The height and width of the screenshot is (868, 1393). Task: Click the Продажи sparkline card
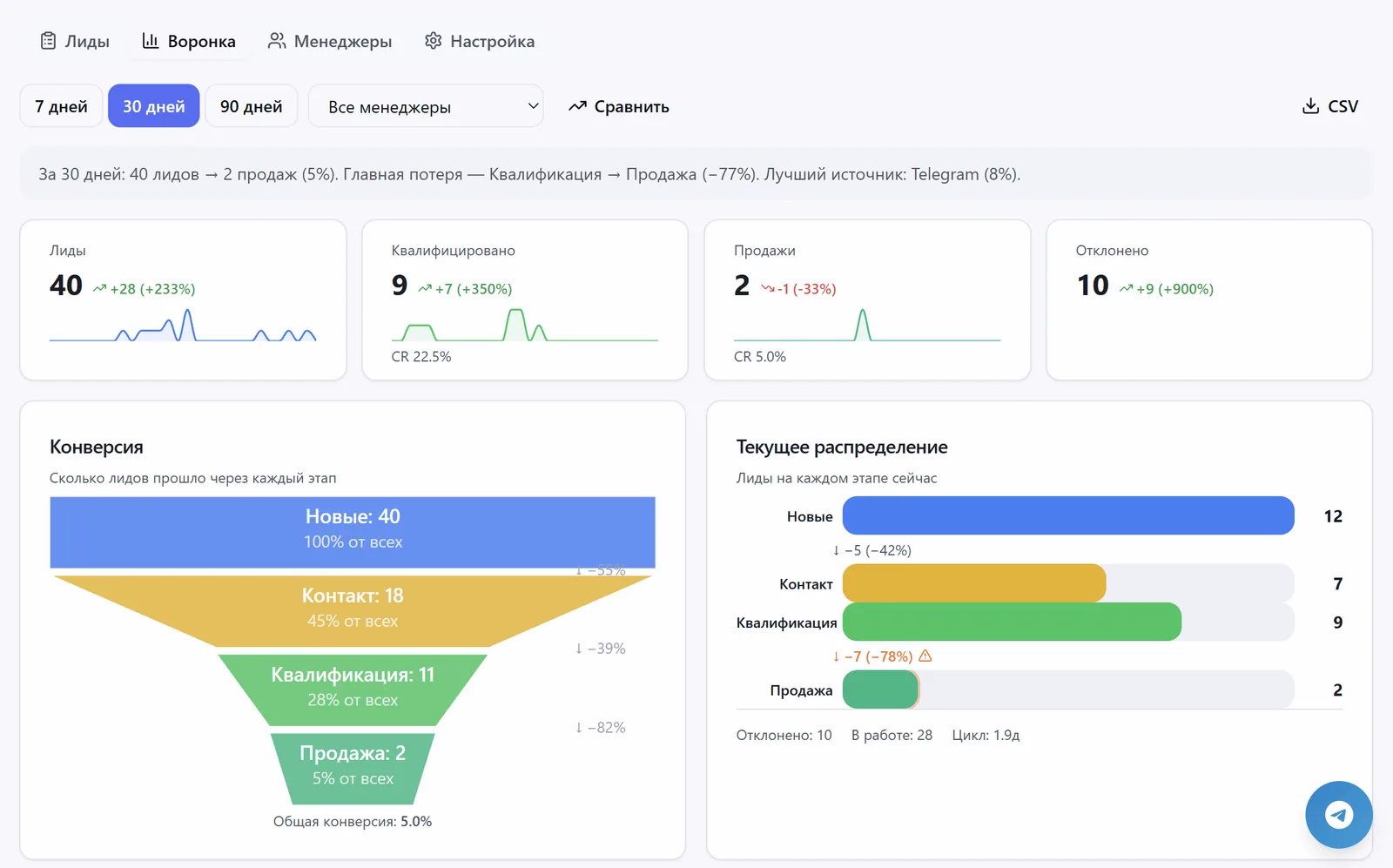(x=866, y=300)
